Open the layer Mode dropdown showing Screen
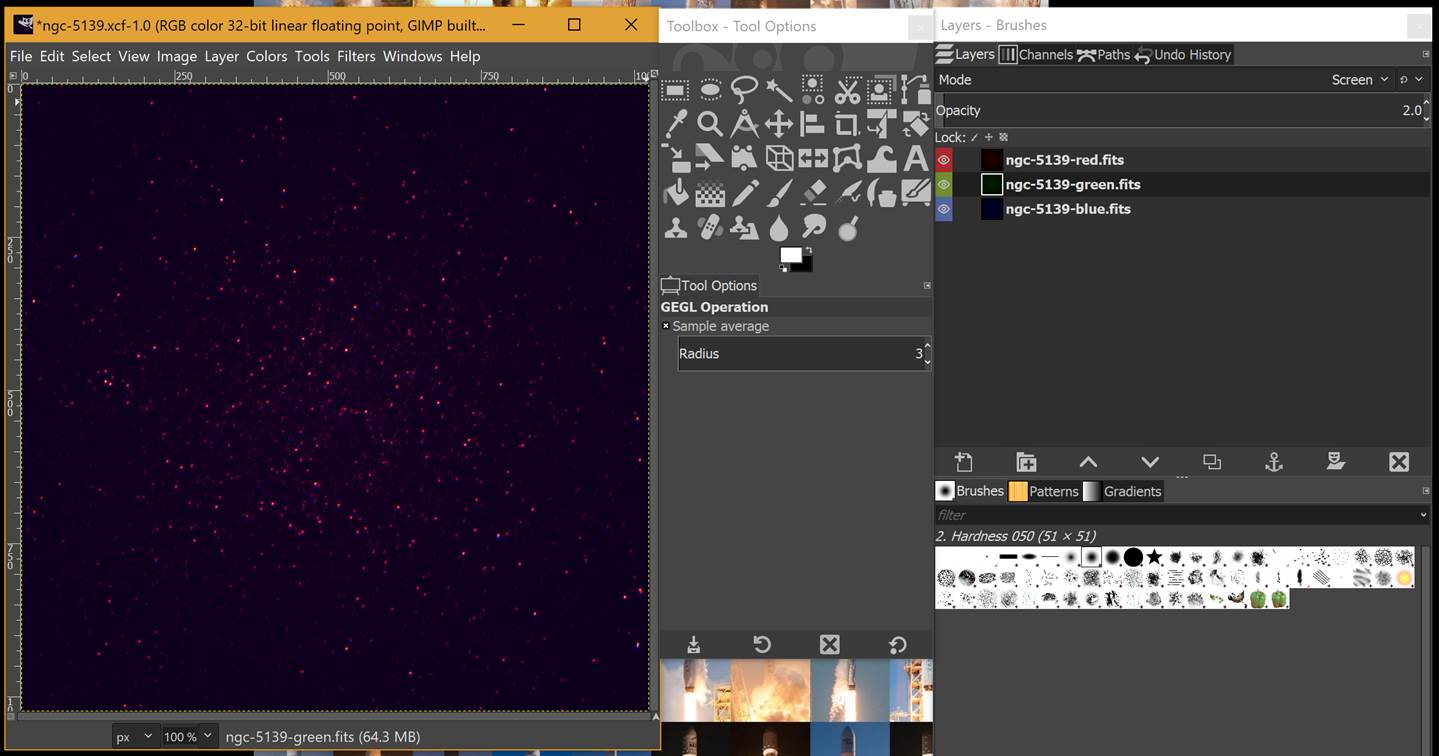The image size is (1439, 756). point(1359,80)
